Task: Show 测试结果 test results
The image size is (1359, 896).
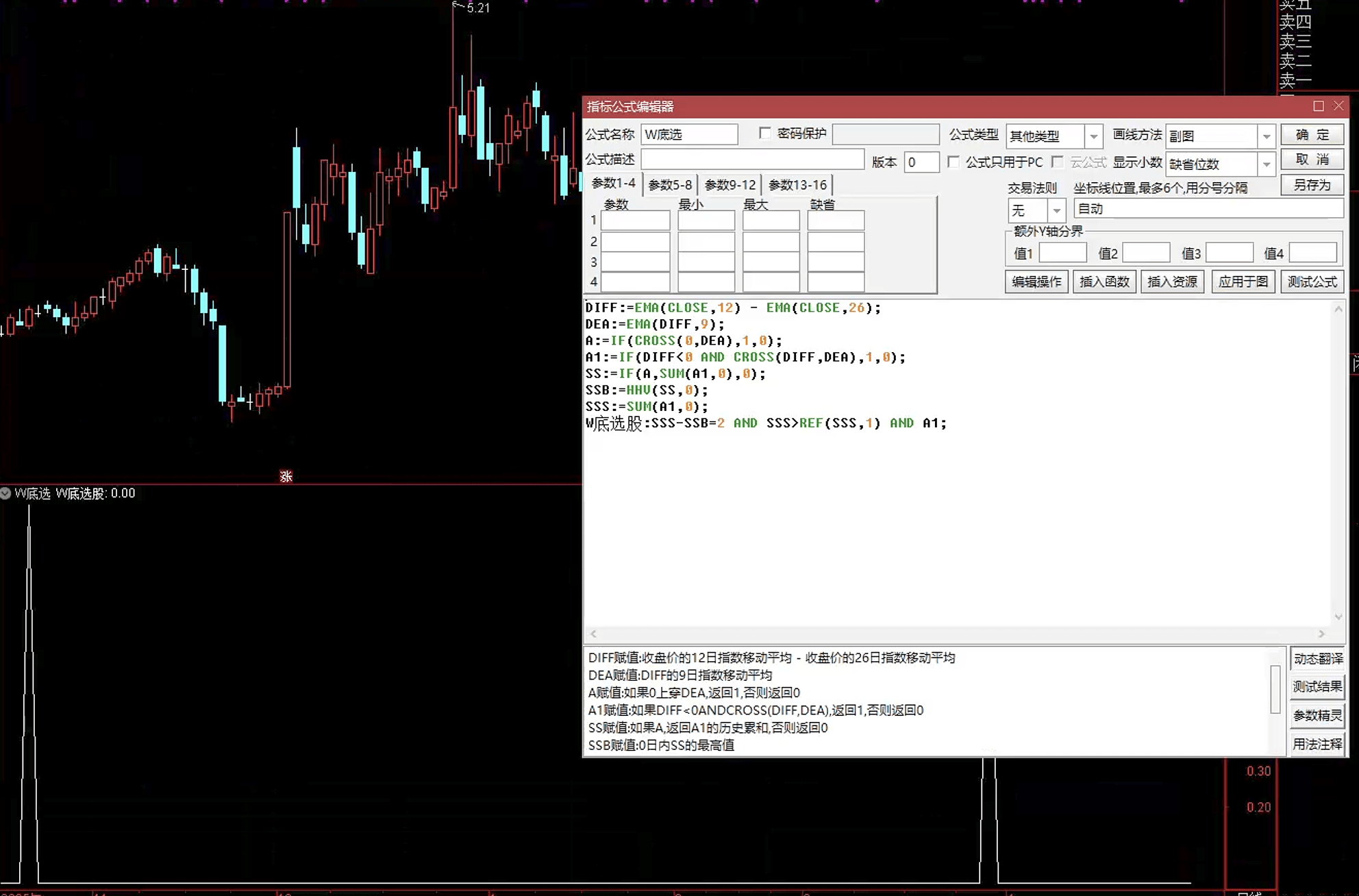Action: (1317, 686)
